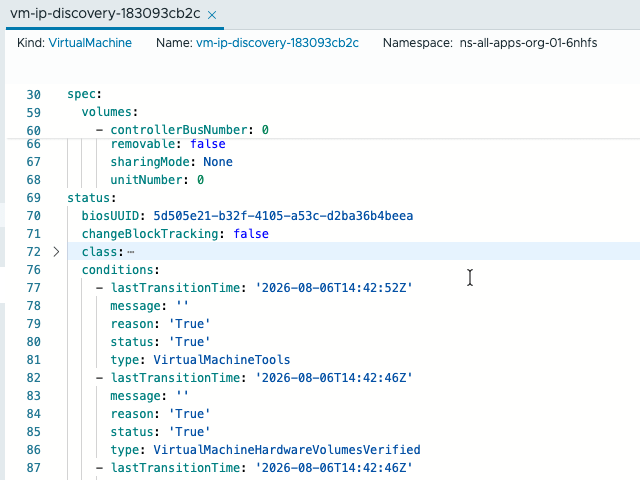Click the spec: key on line 30

pos(84,94)
